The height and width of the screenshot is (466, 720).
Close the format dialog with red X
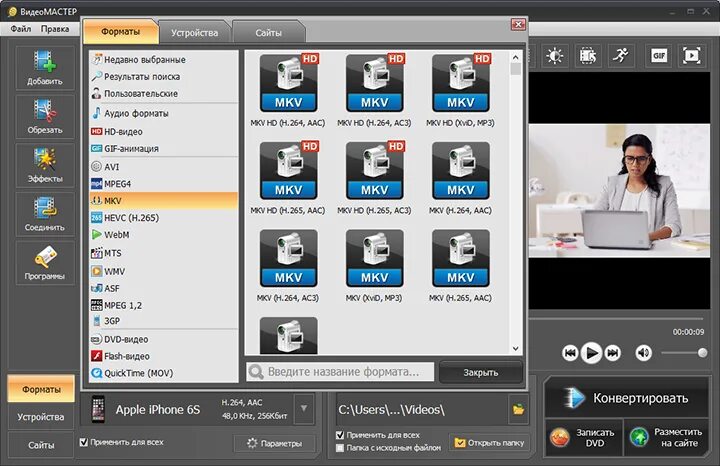[x=518, y=24]
